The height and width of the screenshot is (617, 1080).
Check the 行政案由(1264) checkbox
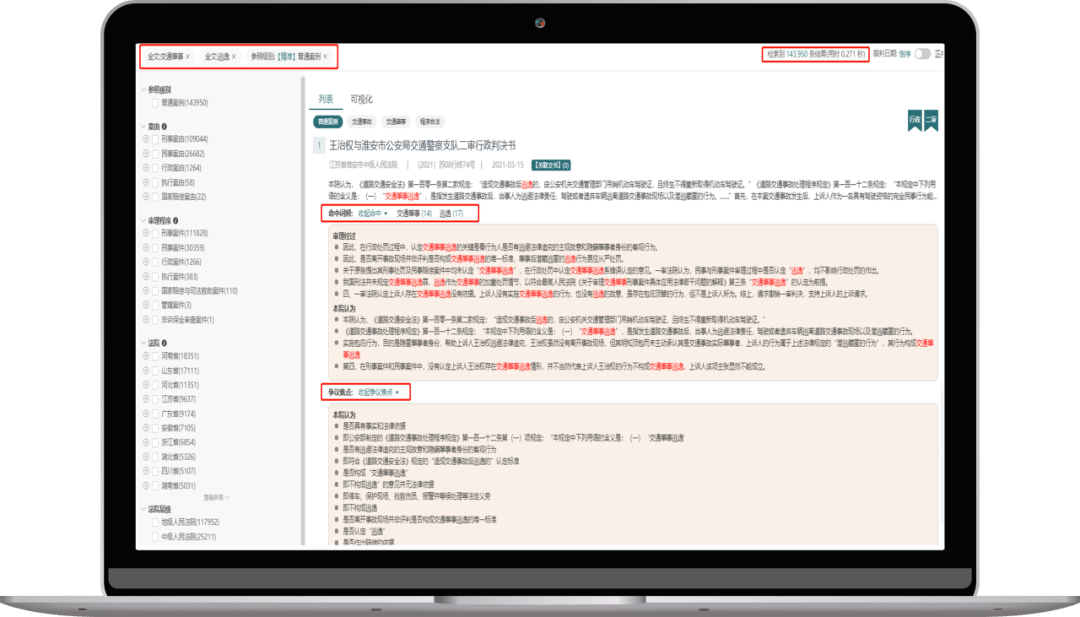(155, 168)
